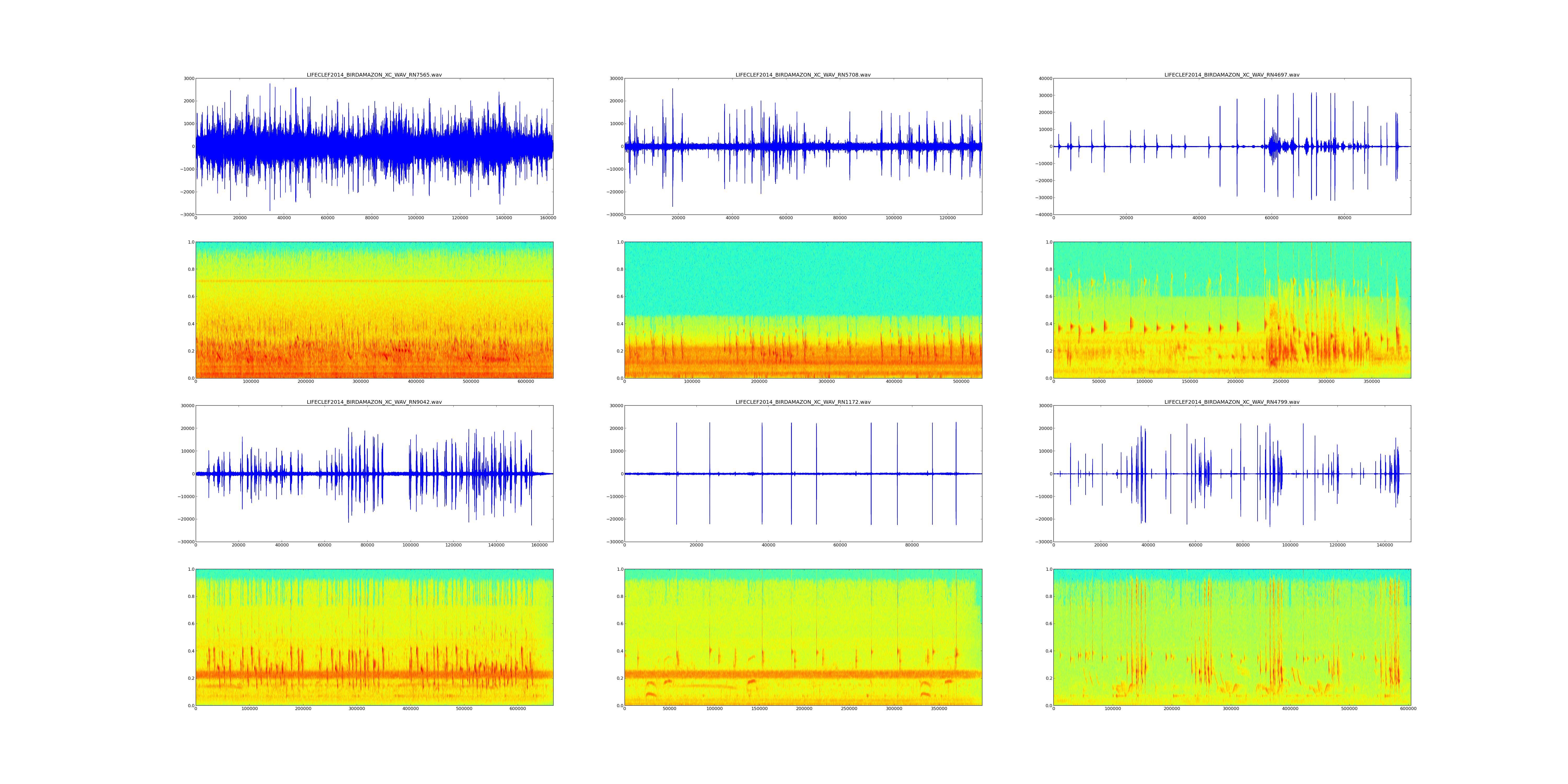Screen dimensions: 1568x784
Task: Click the spectrogram below the RN1172.wav waveform
Action: coord(803,637)
